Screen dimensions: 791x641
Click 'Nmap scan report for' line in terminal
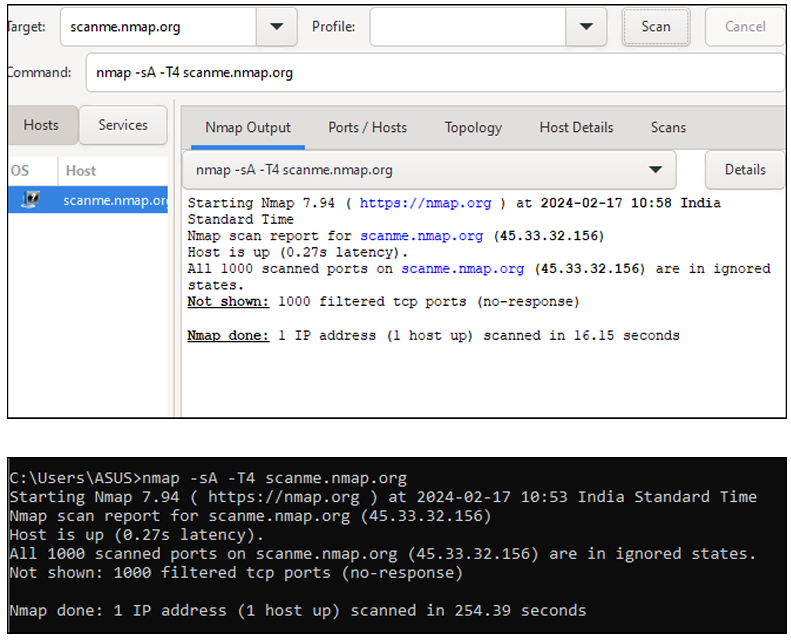coord(250,516)
